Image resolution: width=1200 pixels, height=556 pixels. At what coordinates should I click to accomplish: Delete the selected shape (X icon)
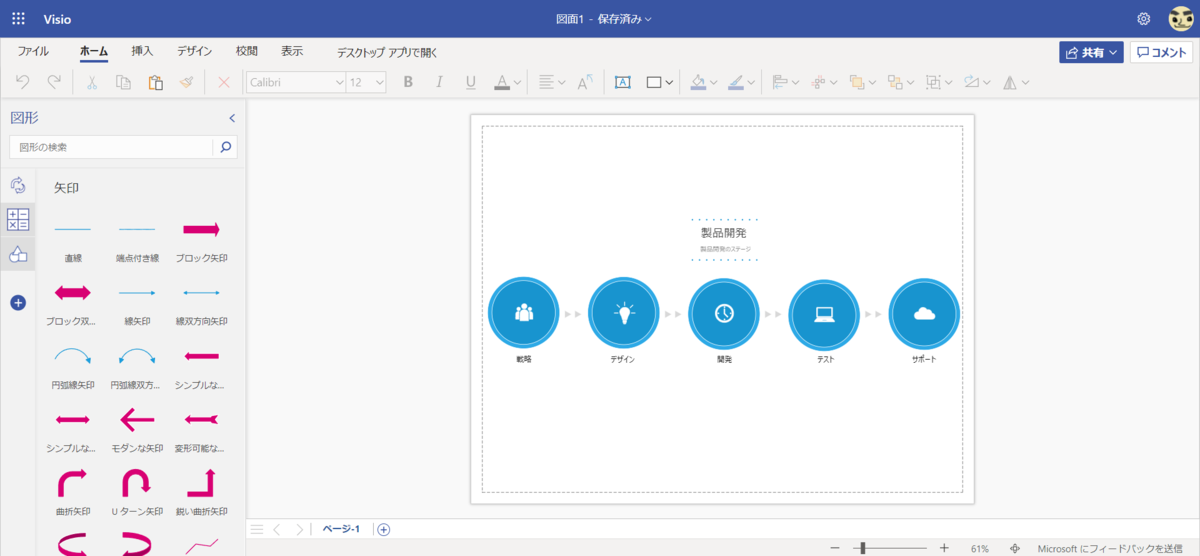[x=223, y=83]
